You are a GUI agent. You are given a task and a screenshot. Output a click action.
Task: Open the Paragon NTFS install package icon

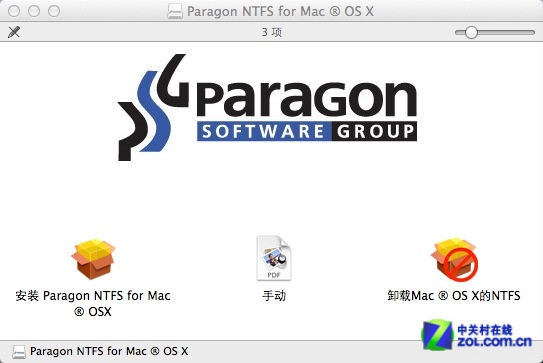[93, 259]
